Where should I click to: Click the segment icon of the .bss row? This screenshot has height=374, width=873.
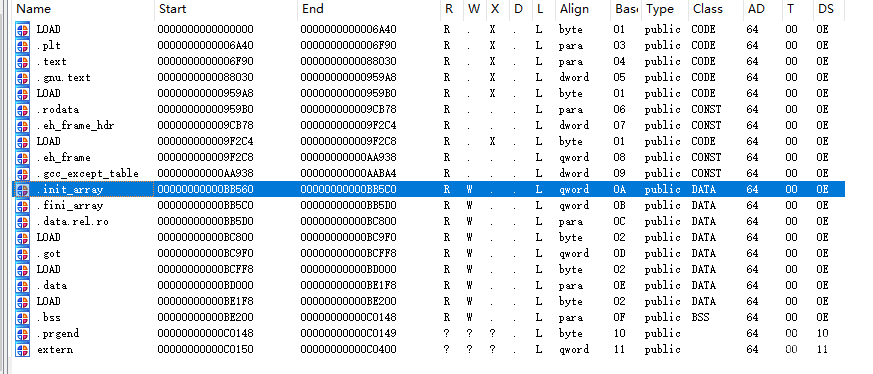[22, 318]
